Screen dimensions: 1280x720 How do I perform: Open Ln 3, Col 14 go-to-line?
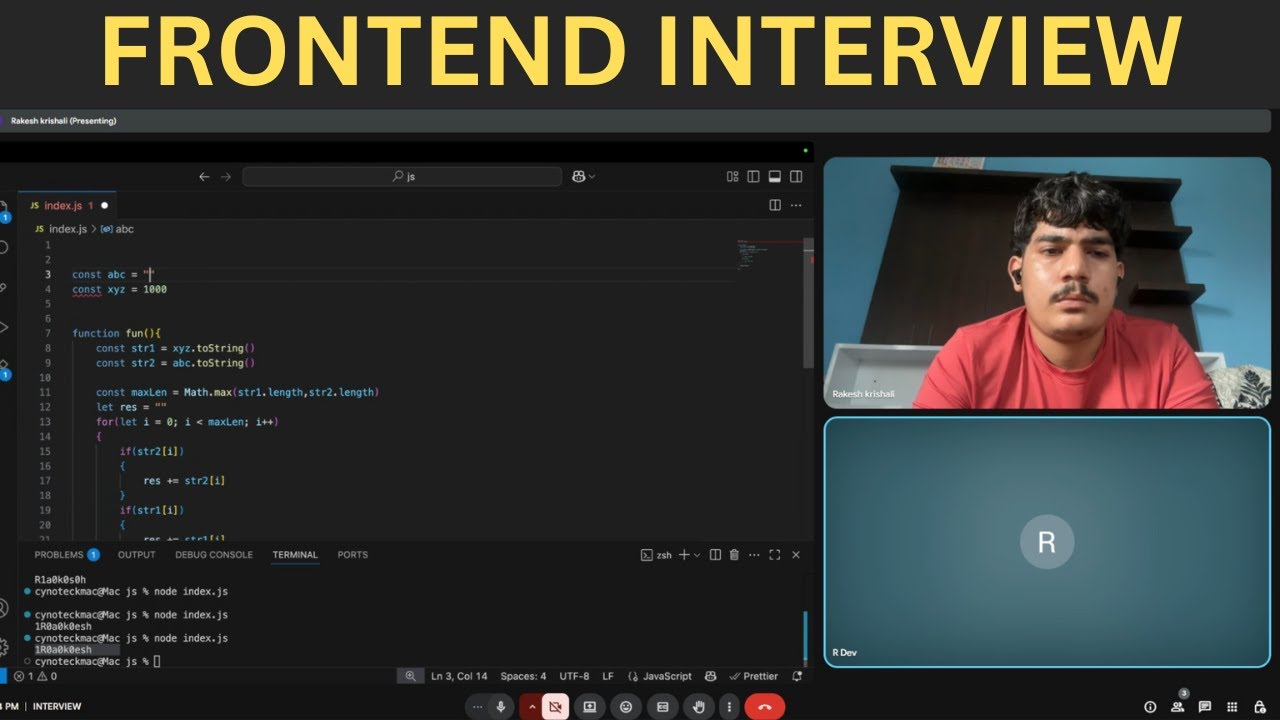coord(459,676)
